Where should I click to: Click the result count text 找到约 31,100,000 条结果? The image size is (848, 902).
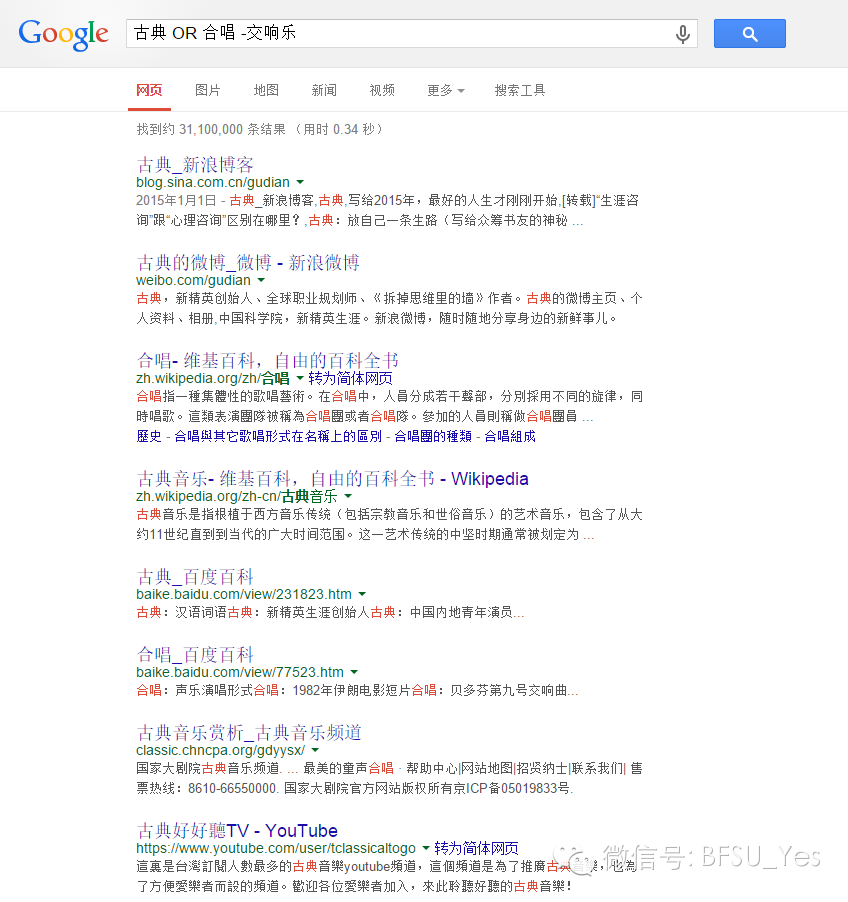tap(211, 129)
